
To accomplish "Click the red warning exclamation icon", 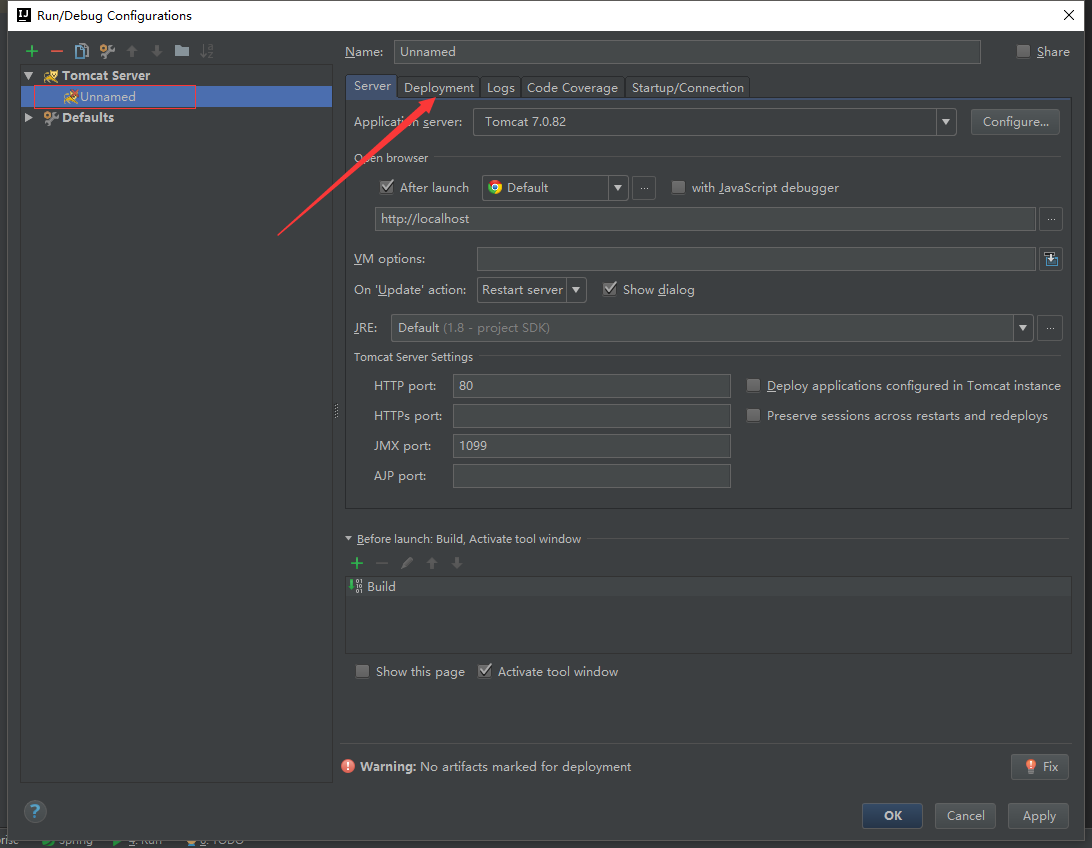I will coord(348,767).
